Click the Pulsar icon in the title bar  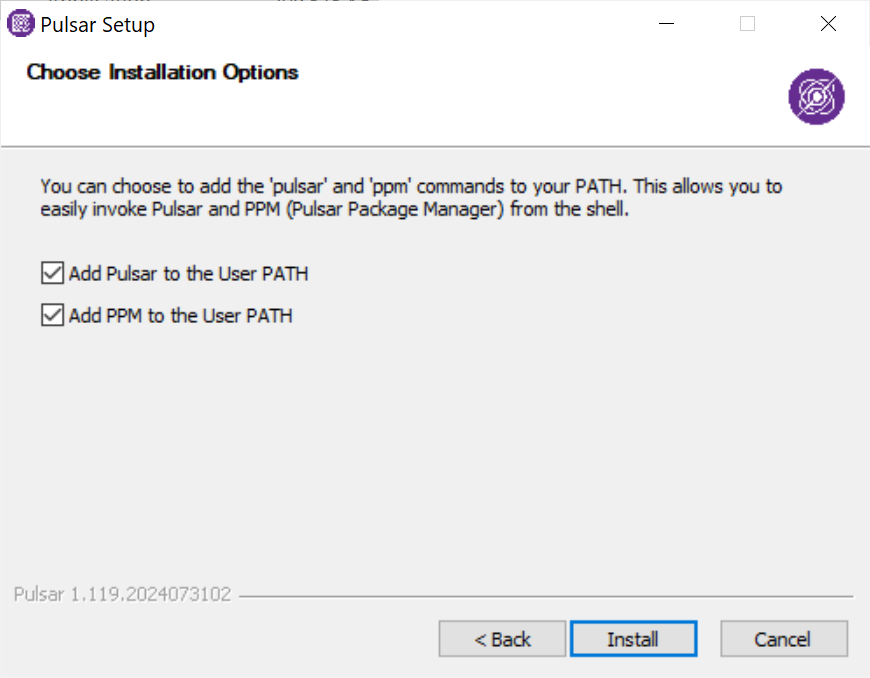(x=21, y=24)
